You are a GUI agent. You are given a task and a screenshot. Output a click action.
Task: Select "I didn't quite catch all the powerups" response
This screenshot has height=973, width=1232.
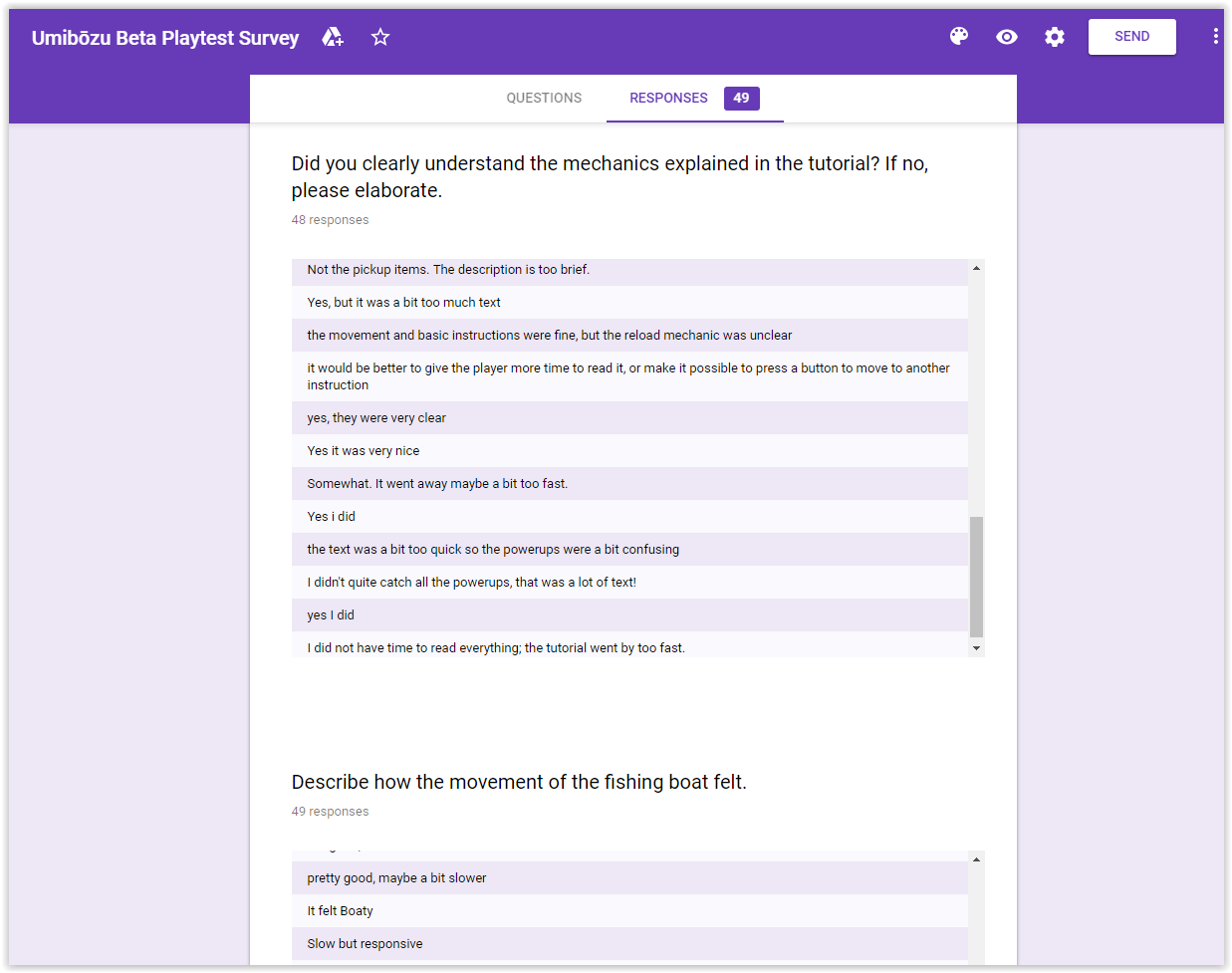point(629,583)
